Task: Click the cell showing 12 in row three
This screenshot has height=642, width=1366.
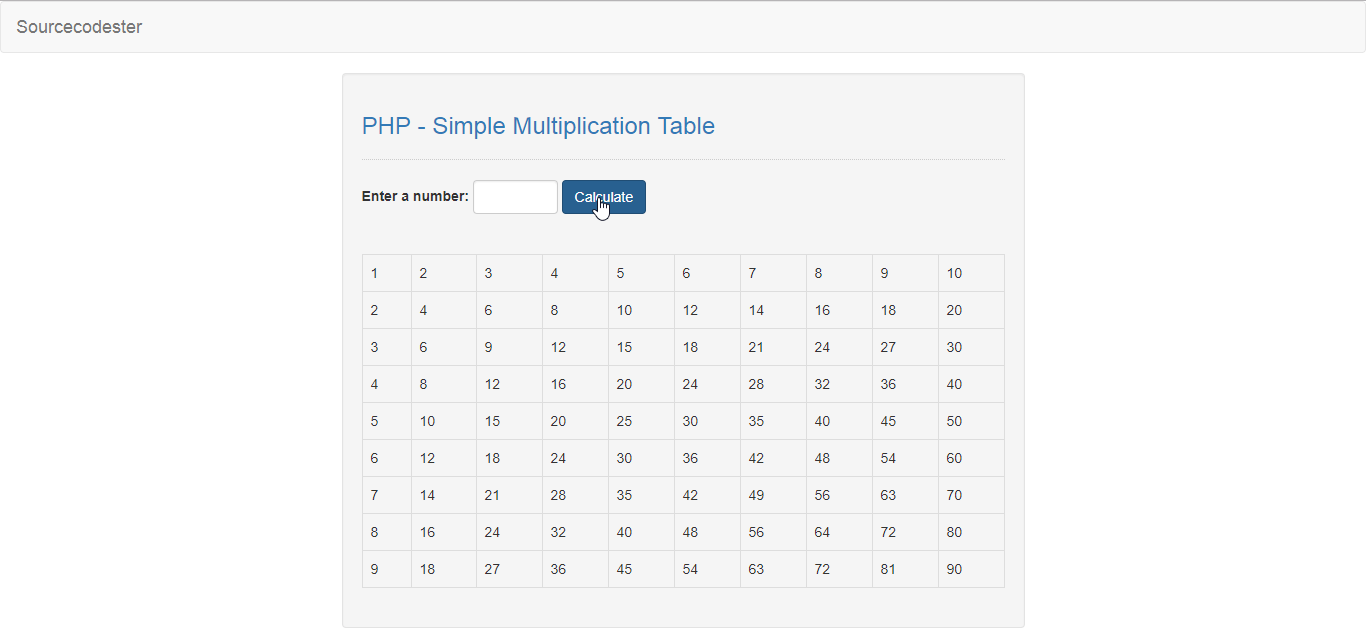Action: tap(558, 347)
